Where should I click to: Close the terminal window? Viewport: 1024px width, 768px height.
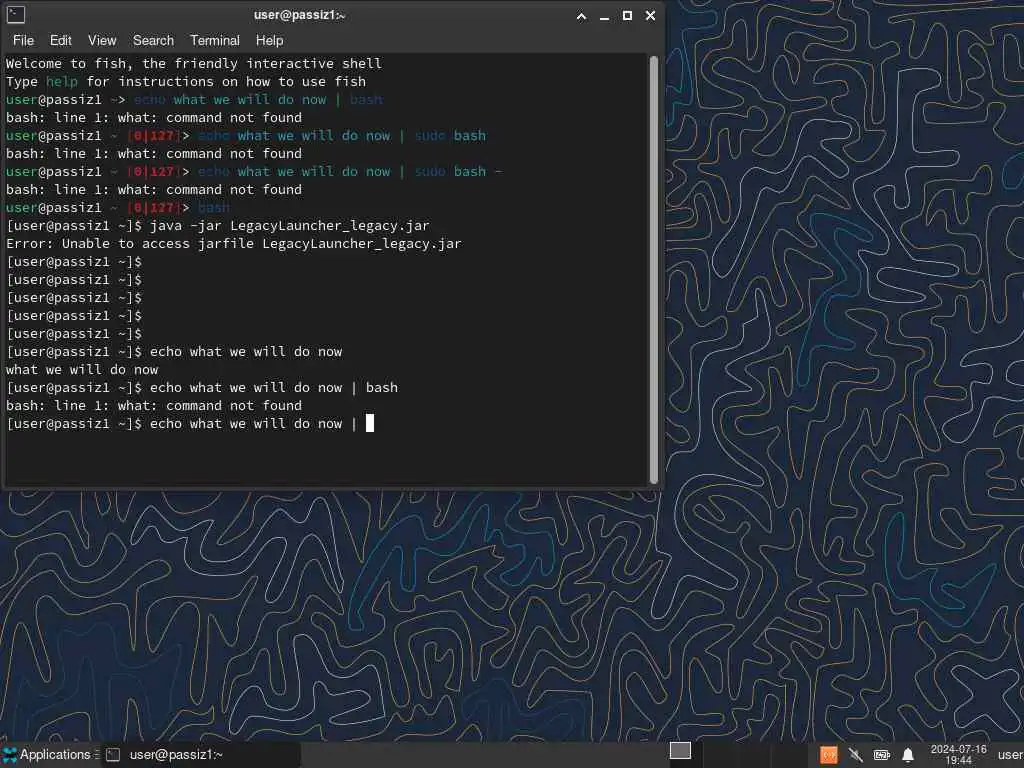tap(650, 16)
